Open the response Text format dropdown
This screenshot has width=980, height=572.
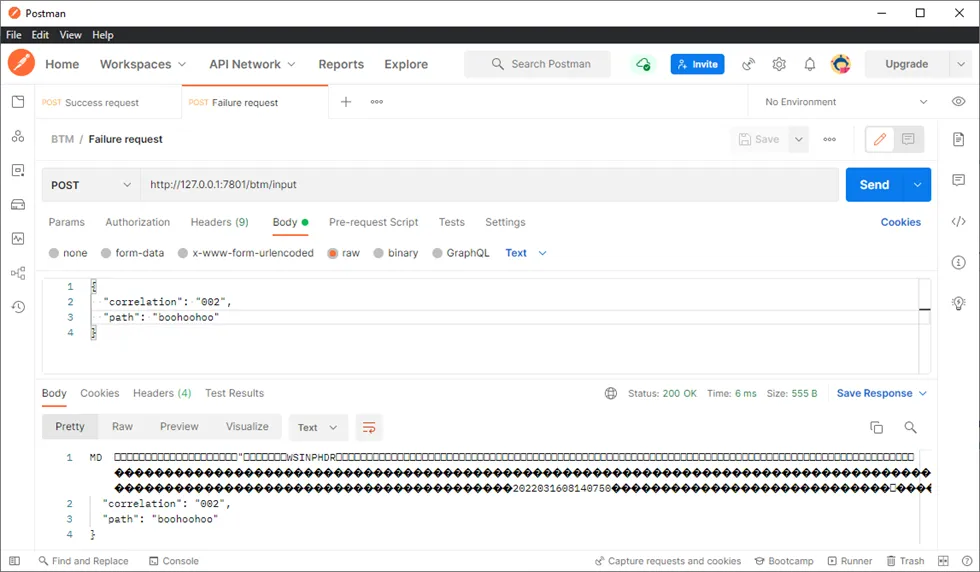[317, 428]
